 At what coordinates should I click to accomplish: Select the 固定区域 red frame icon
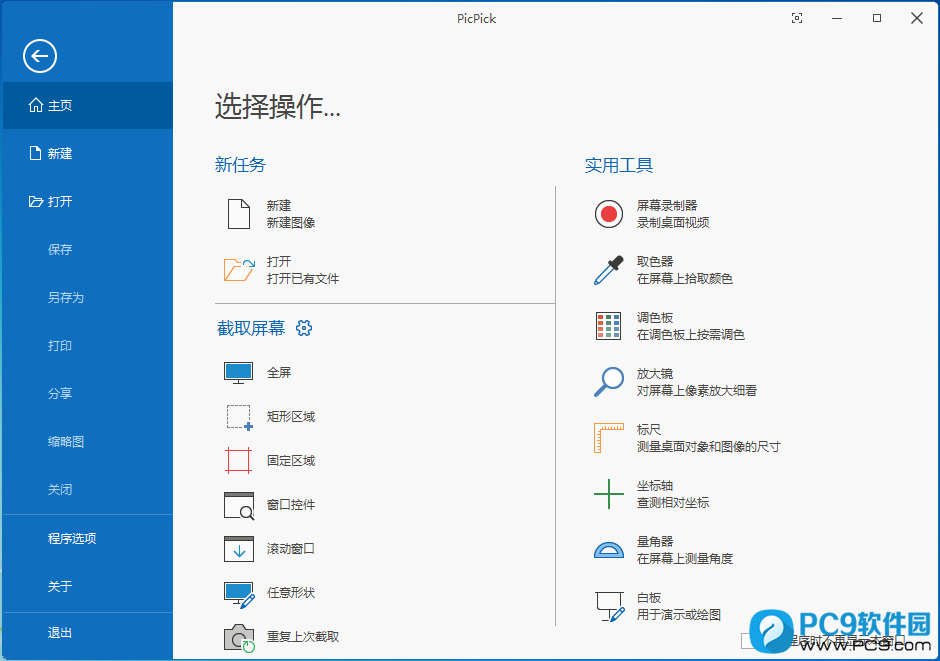tap(239, 460)
